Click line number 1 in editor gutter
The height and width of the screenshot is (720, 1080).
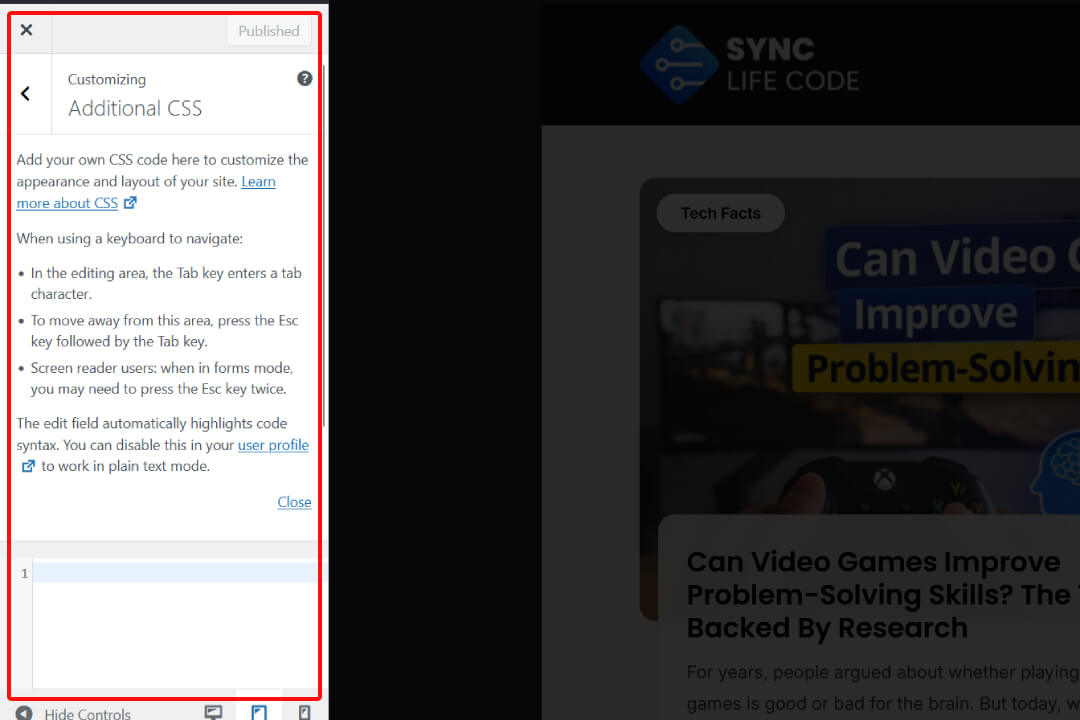click(25, 574)
